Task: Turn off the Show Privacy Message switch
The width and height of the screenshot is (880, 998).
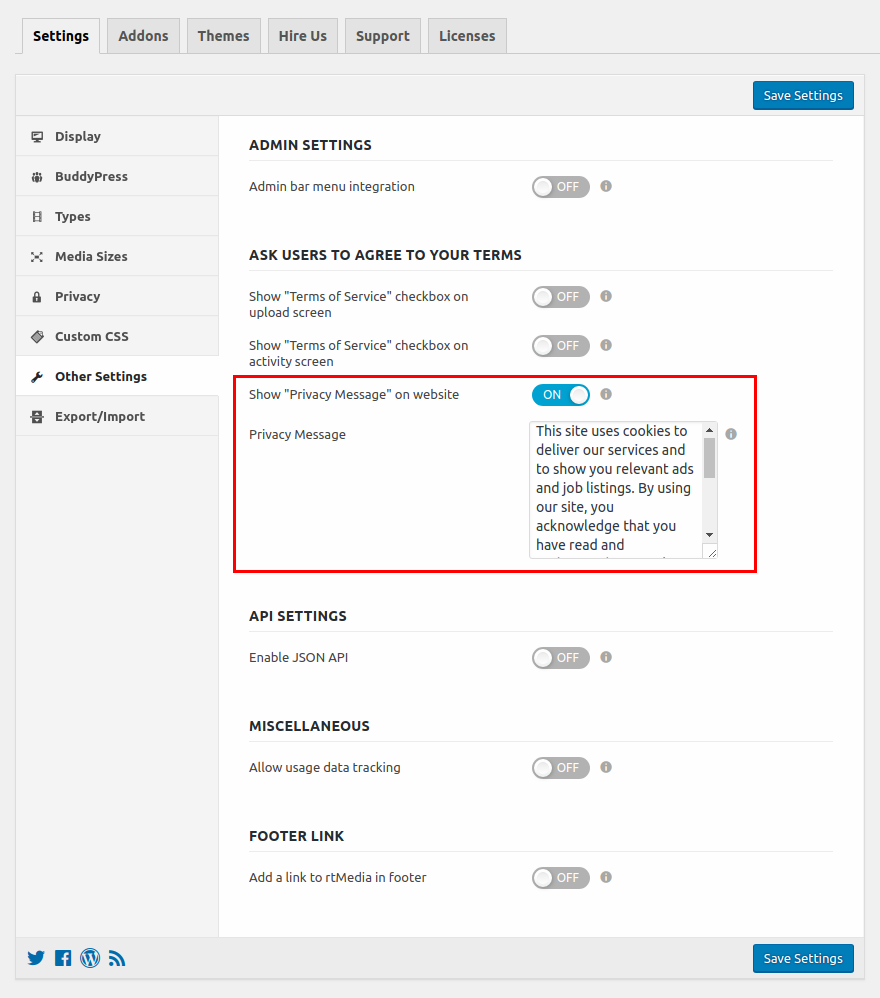Action: [x=560, y=394]
